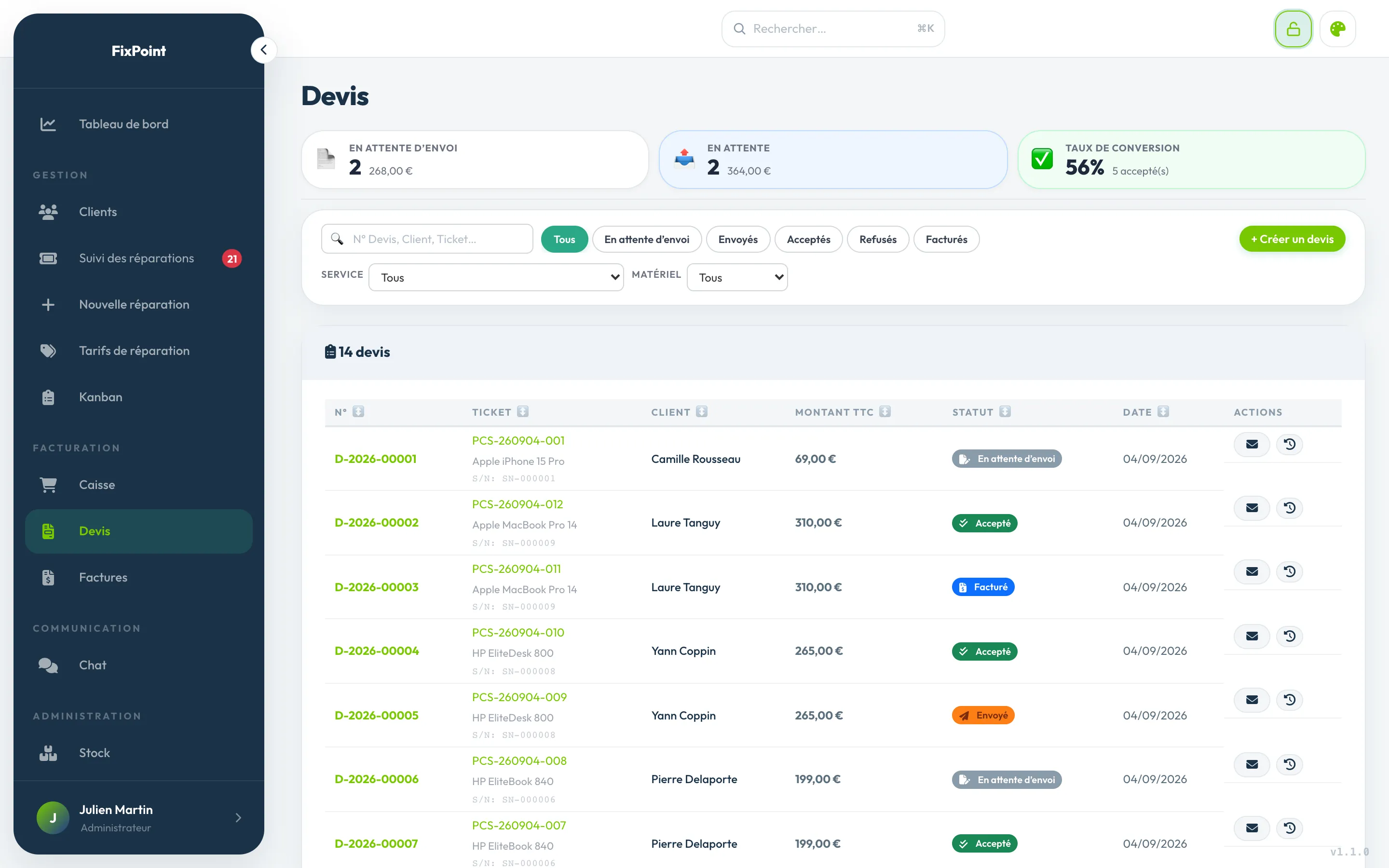Click the Caisse shopping cart icon
Viewport: 1389px width, 868px height.
pos(48,485)
